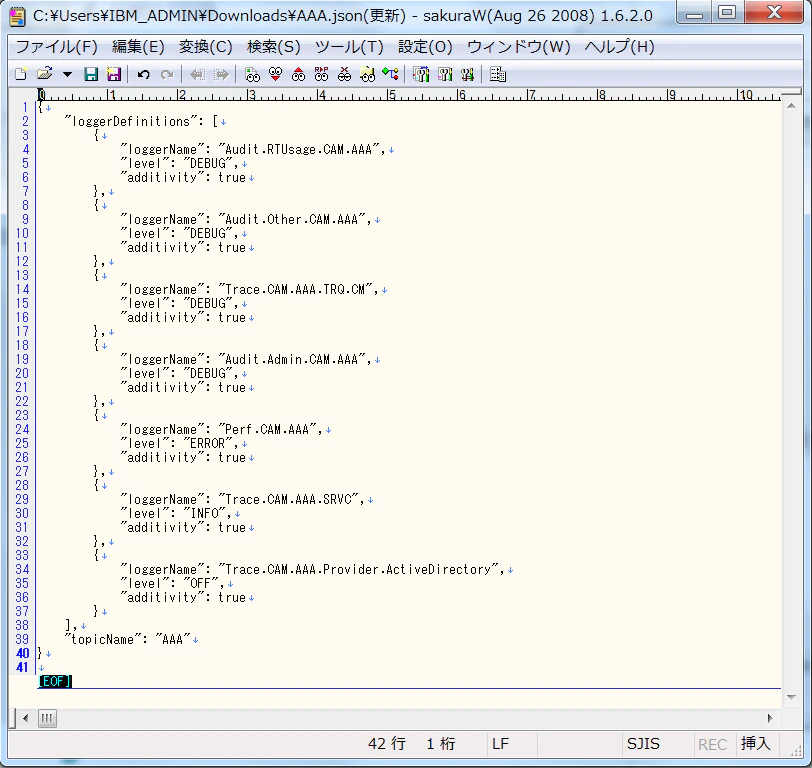Open the ファイル(F) menu
This screenshot has height=768, width=812.
click(x=57, y=47)
